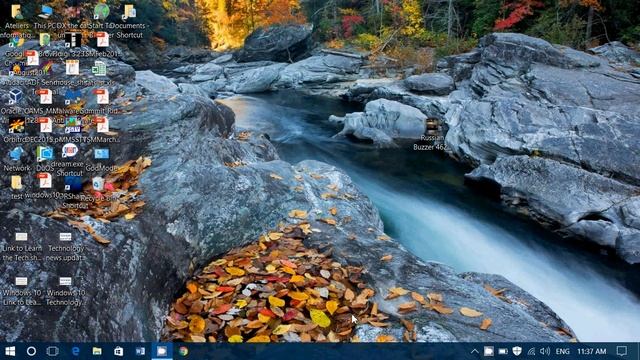Launch Word from the taskbar

point(140,351)
